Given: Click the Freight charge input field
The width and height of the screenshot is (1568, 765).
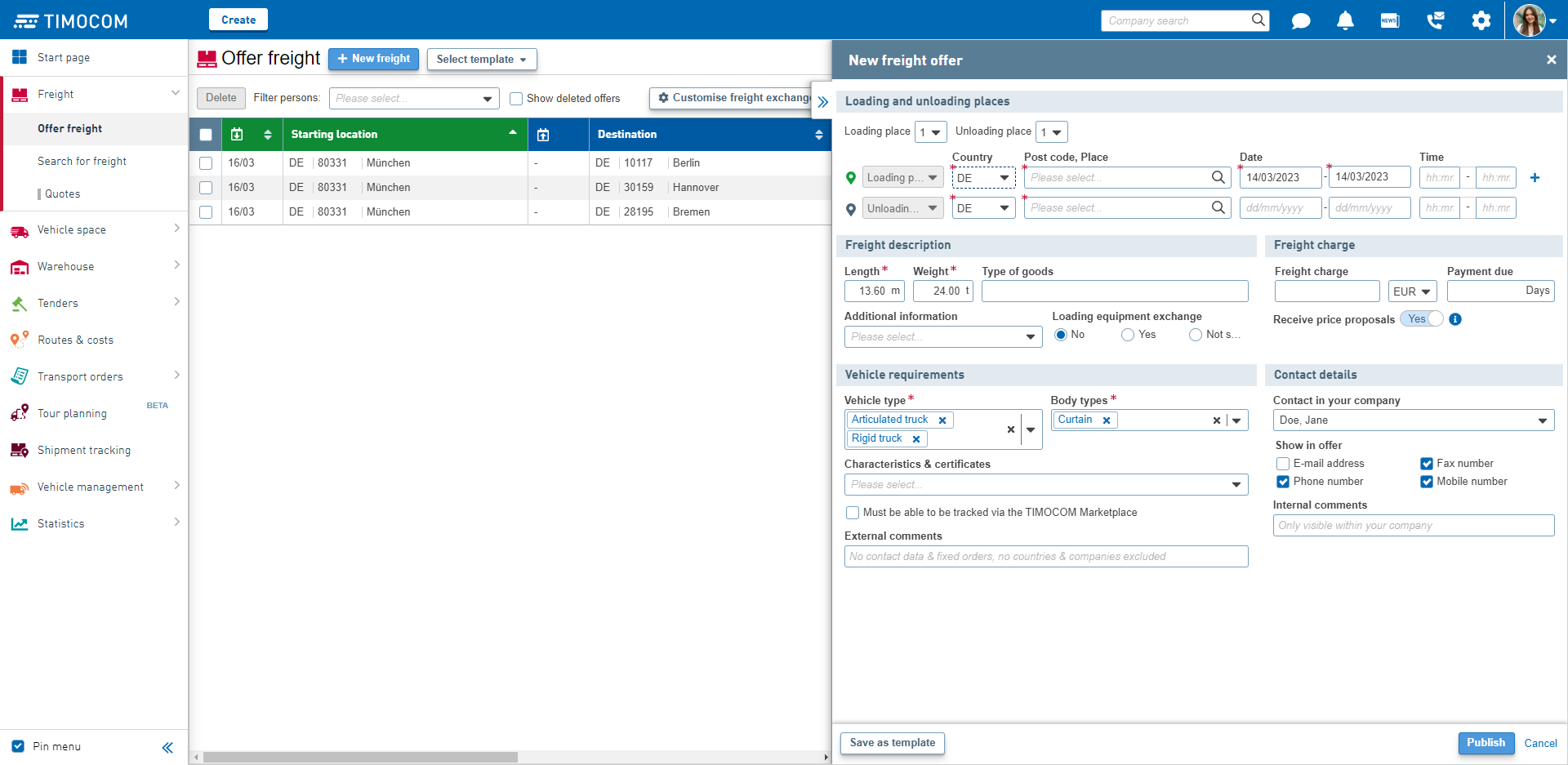Looking at the screenshot, I should [x=1326, y=291].
